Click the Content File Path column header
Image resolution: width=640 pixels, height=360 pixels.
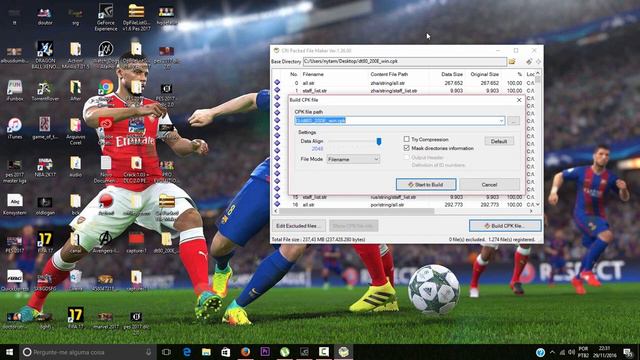(389, 74)
